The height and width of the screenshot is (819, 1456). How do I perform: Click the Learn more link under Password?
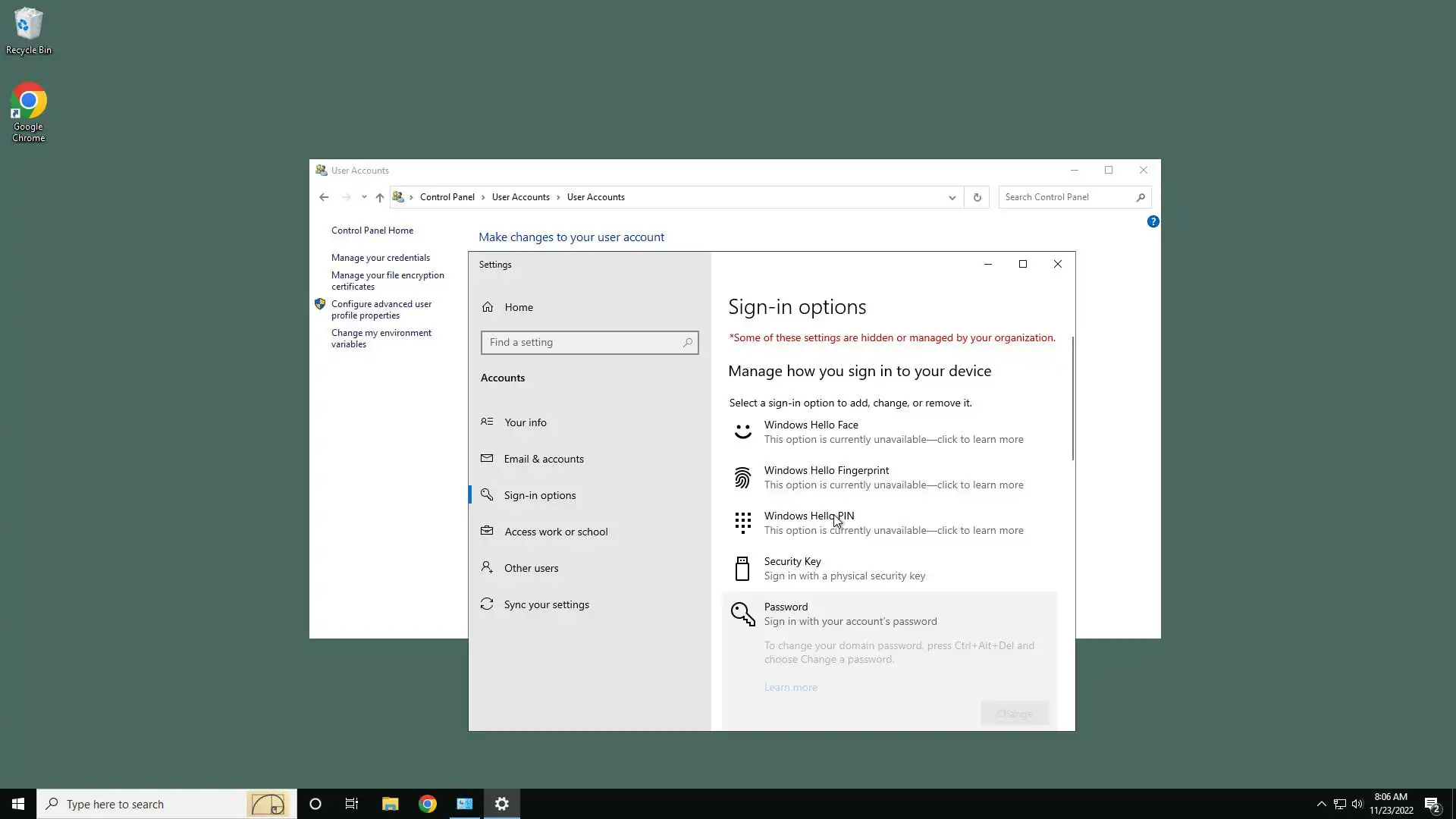pyautogui.click(x=790, y=687)
